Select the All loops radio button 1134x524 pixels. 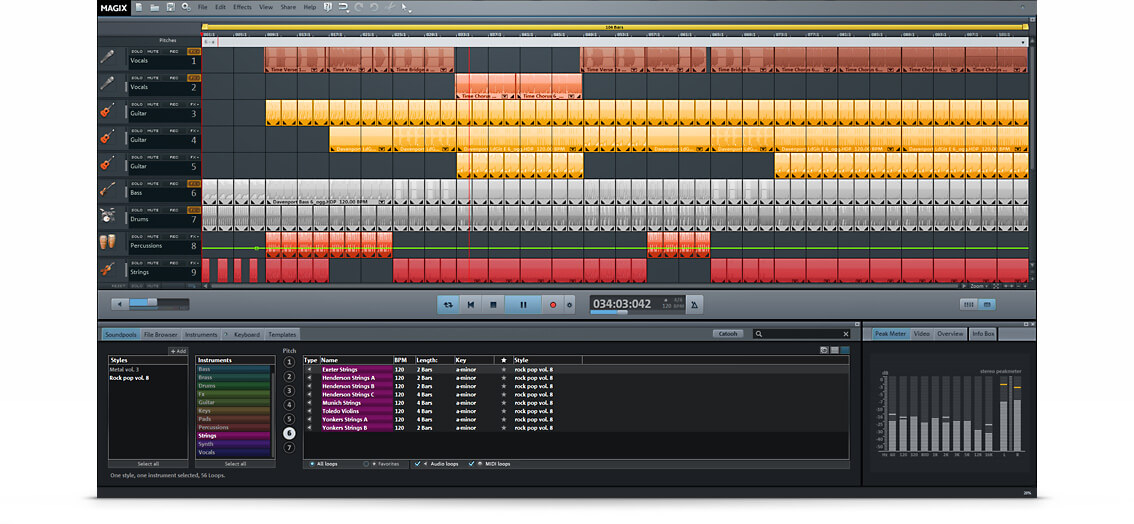point(312,463)
